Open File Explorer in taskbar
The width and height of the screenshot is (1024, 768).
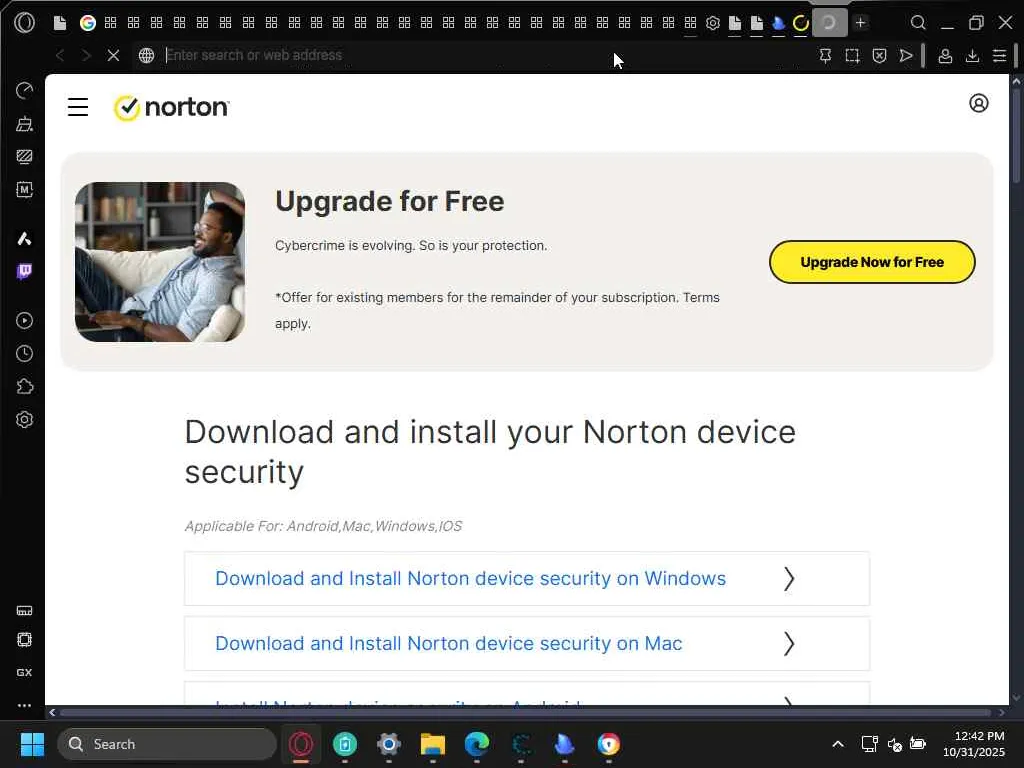pyautogui.click(x=432, y=744)
